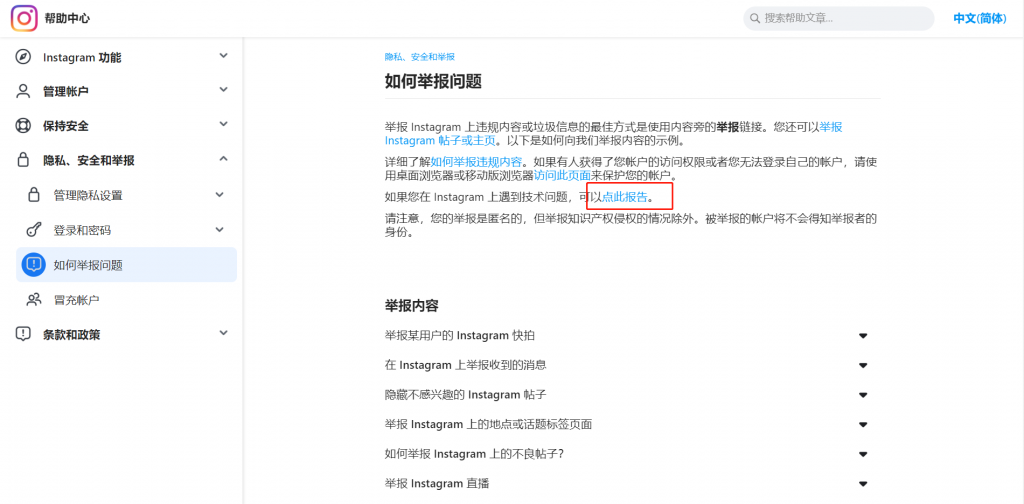Open the 访问此页面 link

[x=562, y=176]
